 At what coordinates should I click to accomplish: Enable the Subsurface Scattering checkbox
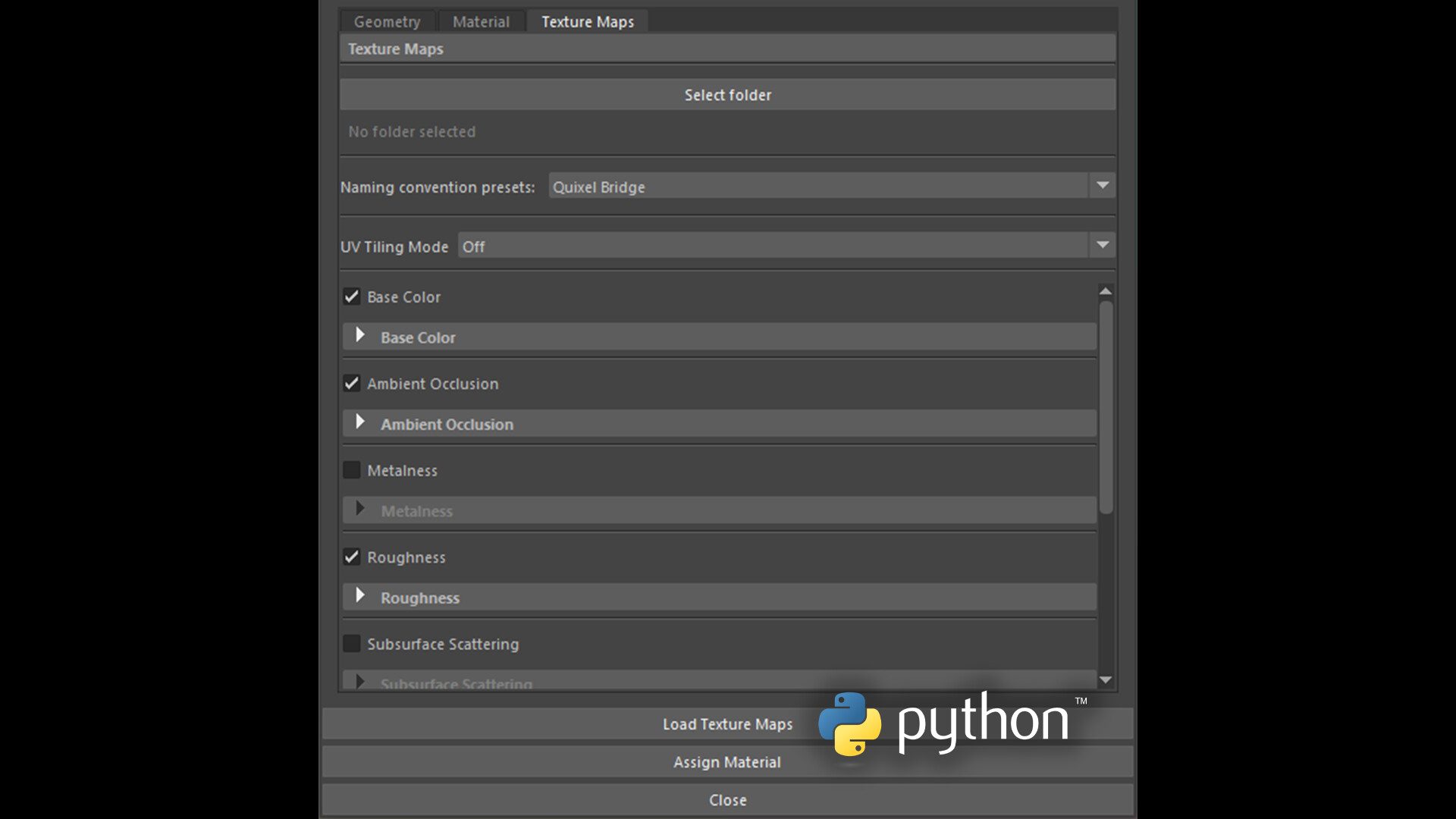pos(351,644)
